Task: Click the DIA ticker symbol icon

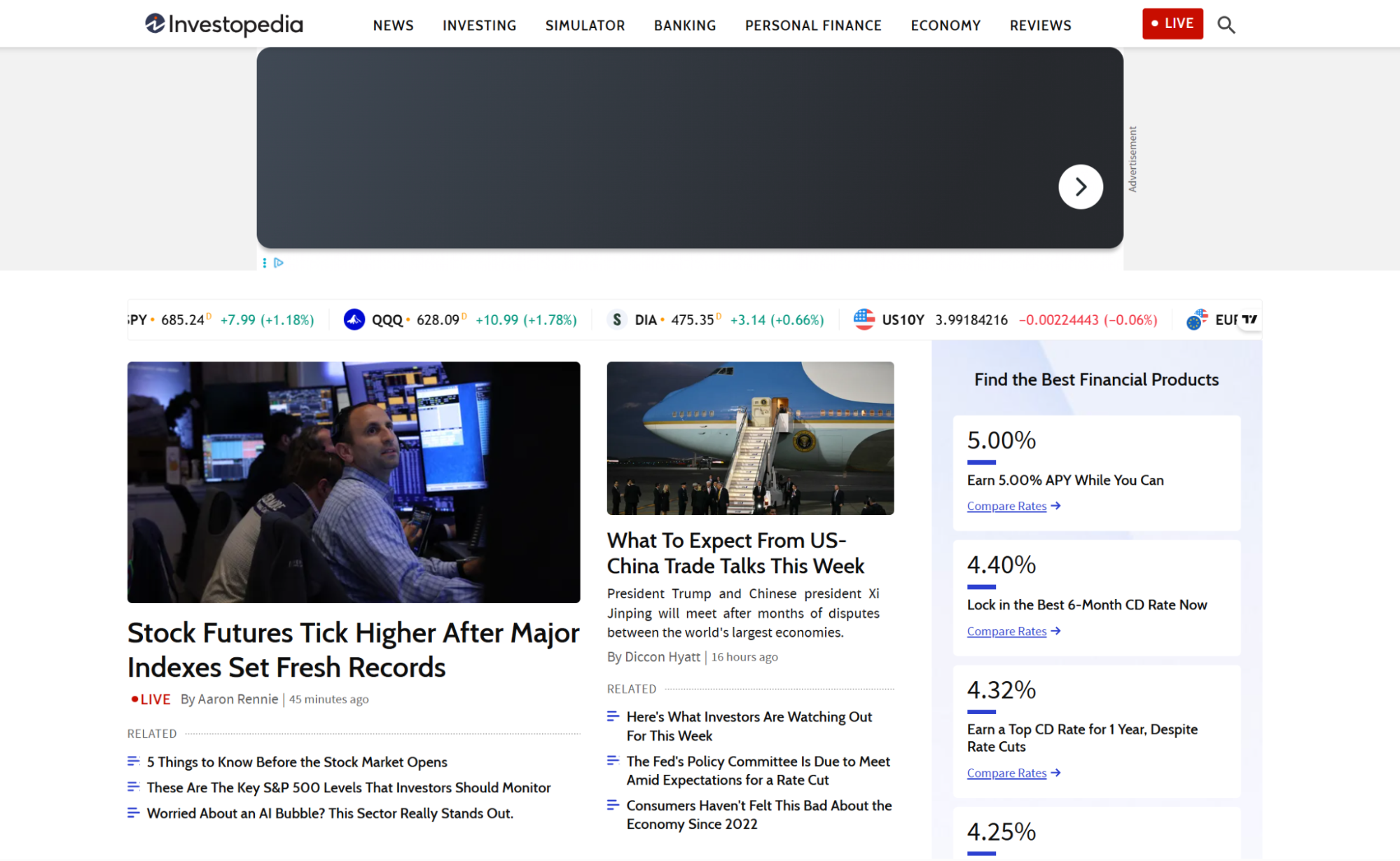Action: (x=616, y=320)
